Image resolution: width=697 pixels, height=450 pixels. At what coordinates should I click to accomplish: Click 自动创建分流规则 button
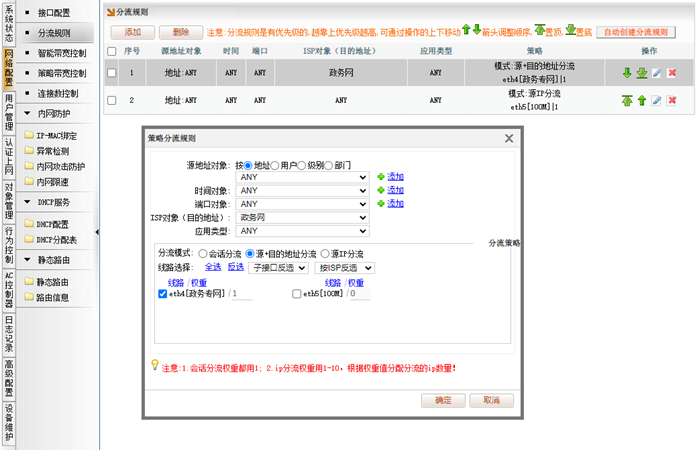(x=636, y=32)
